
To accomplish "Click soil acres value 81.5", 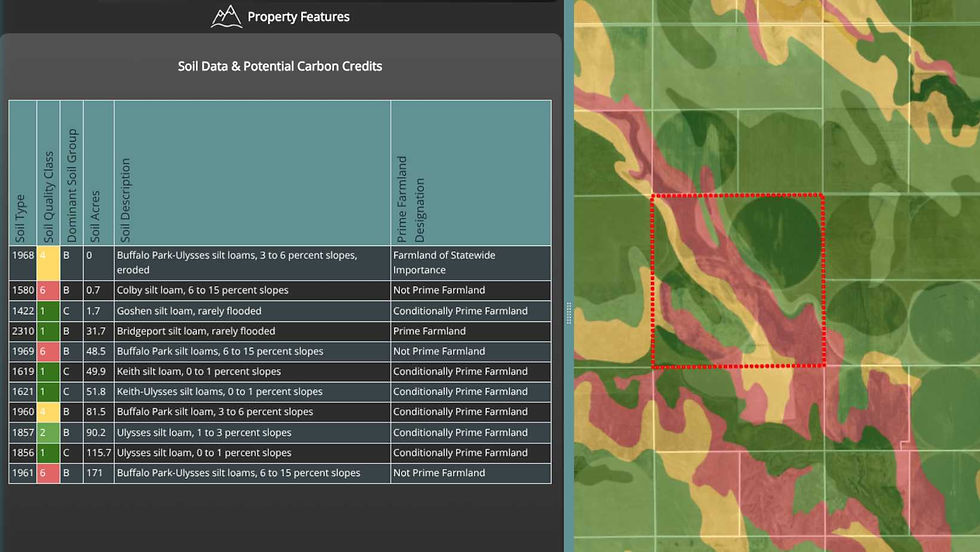I will tap(96, 411).
